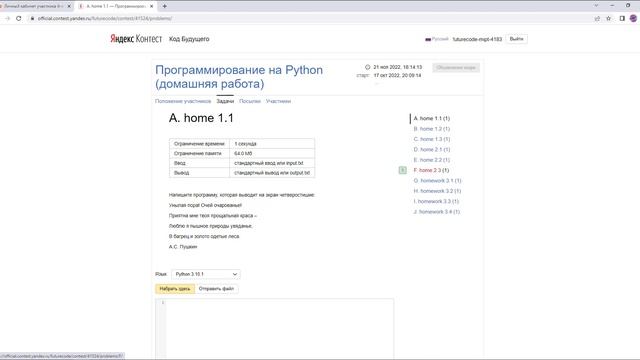Open the browser side panel icon
Image resolution: width=640 pixels, height=360 pixels.
tap(622, 18)
